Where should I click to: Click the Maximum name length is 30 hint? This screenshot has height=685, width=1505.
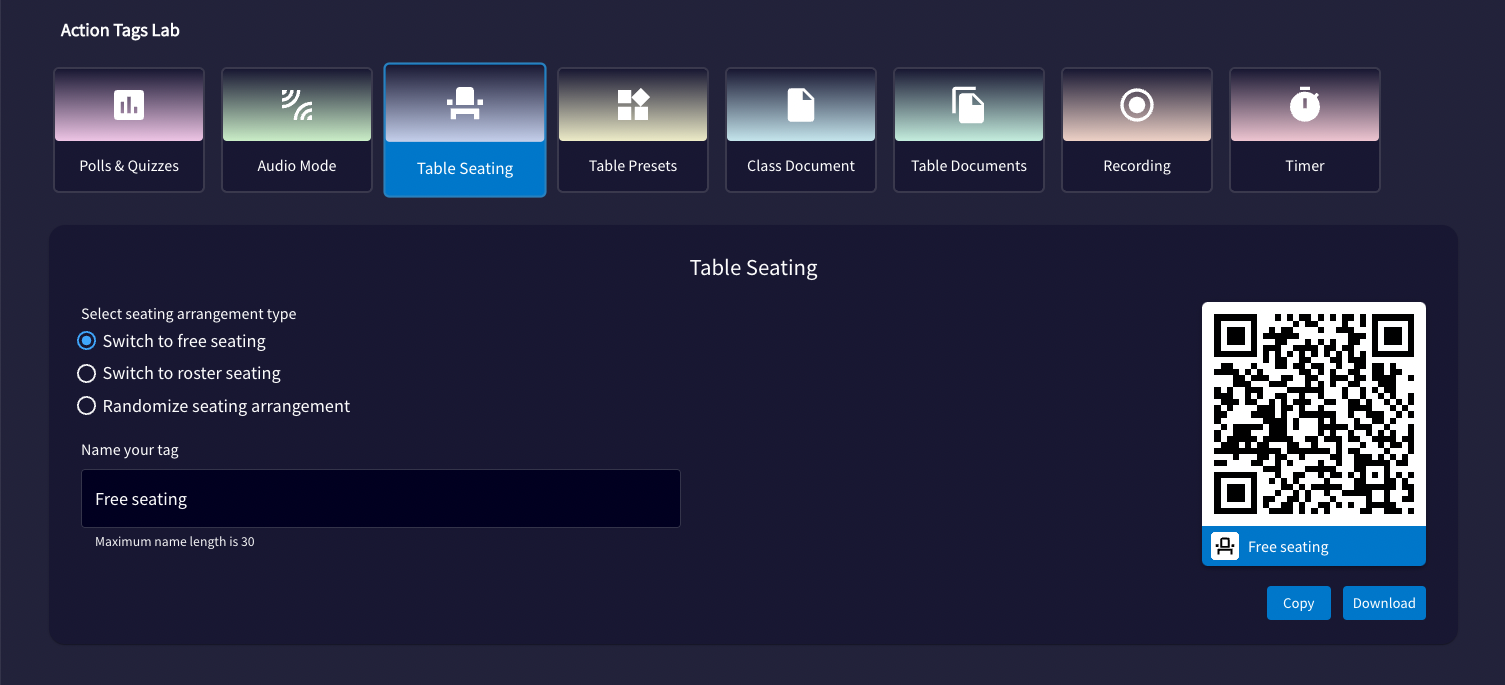(175, 542)
